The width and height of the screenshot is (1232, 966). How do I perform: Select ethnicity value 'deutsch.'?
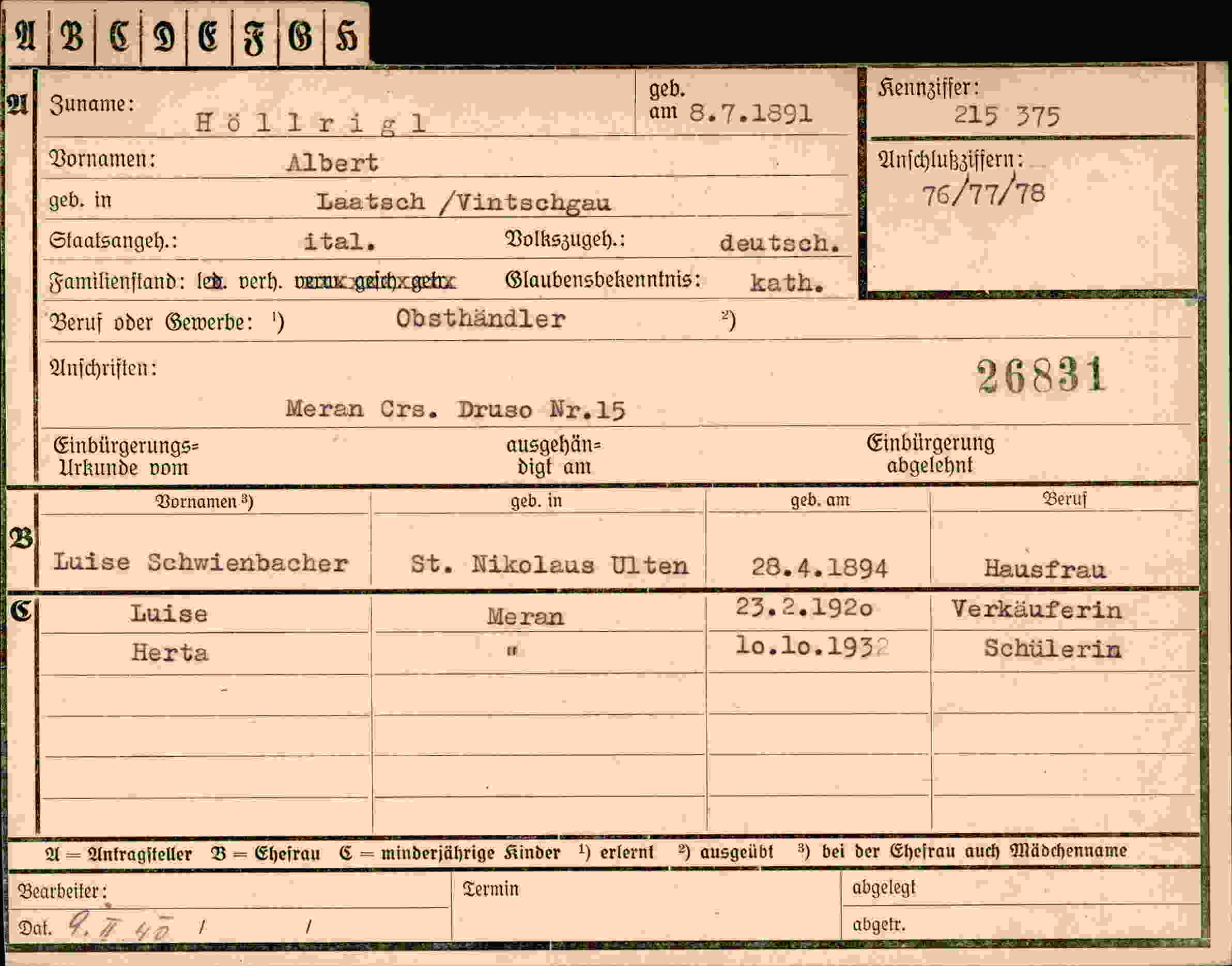pyautogui.click(x=779, y=243)
